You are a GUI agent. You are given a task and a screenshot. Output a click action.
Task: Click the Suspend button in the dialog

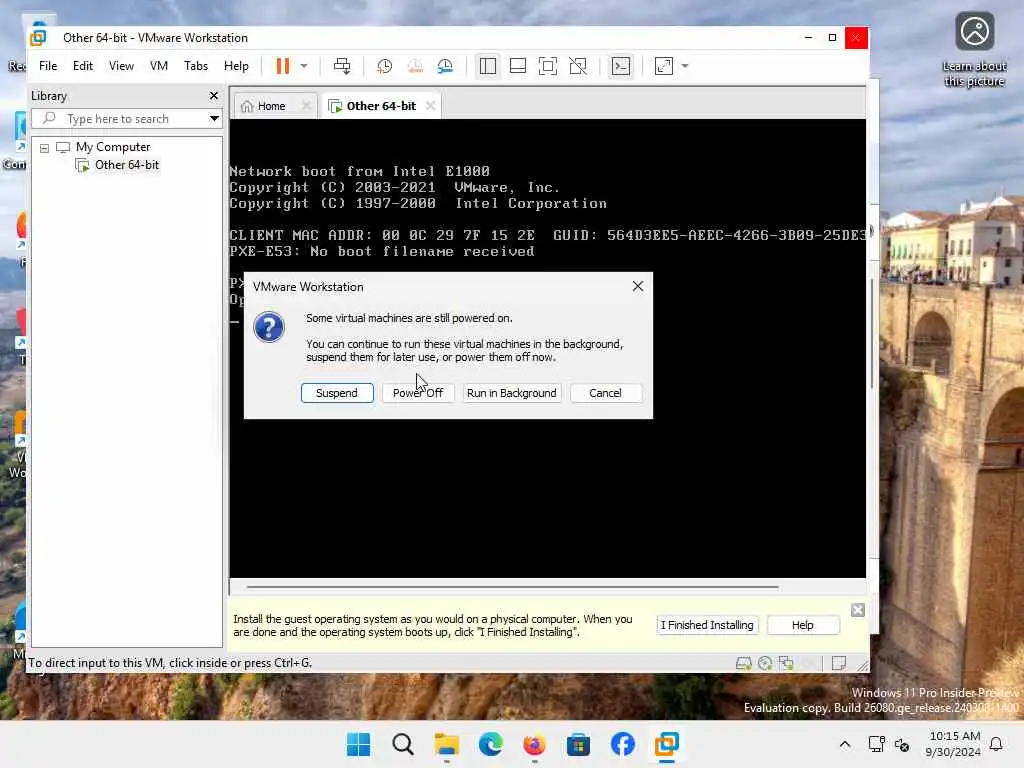click(x=337, y=392)
